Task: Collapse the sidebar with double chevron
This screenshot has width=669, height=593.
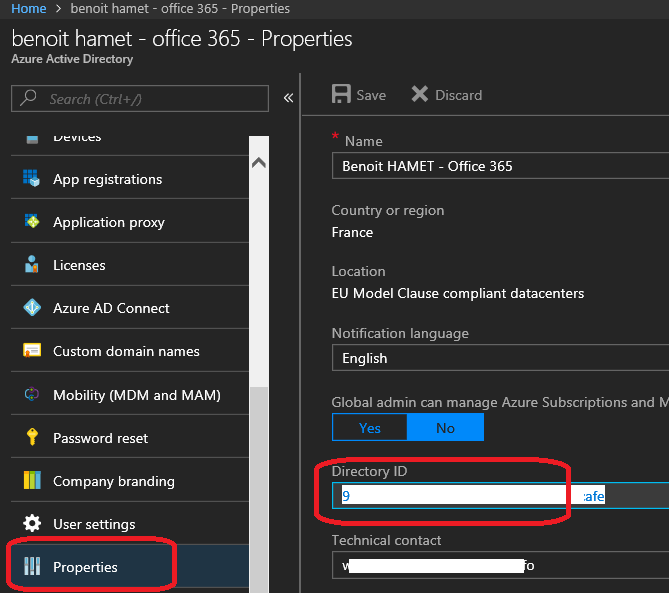Action: pyautogui.click(x=288, y=98)
